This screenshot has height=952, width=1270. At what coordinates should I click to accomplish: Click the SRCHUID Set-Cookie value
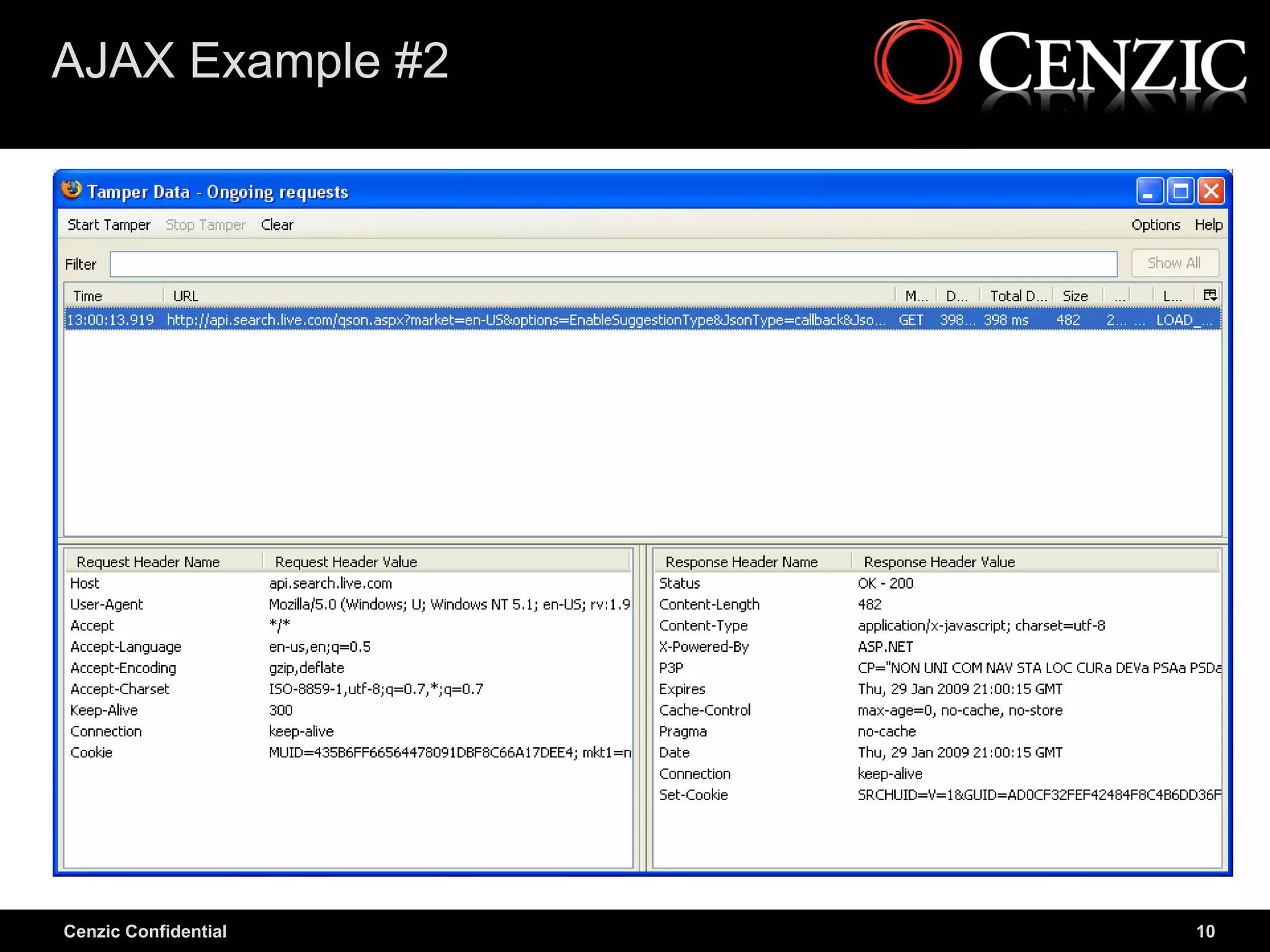(x=1039, y=795)
